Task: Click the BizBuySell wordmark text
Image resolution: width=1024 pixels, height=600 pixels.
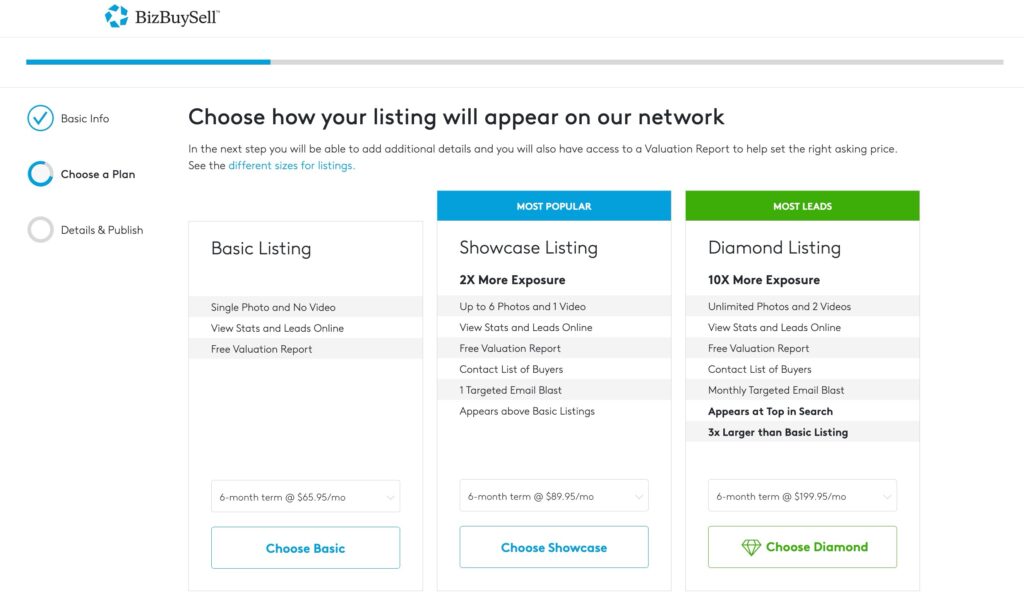Action: point(177,18)
